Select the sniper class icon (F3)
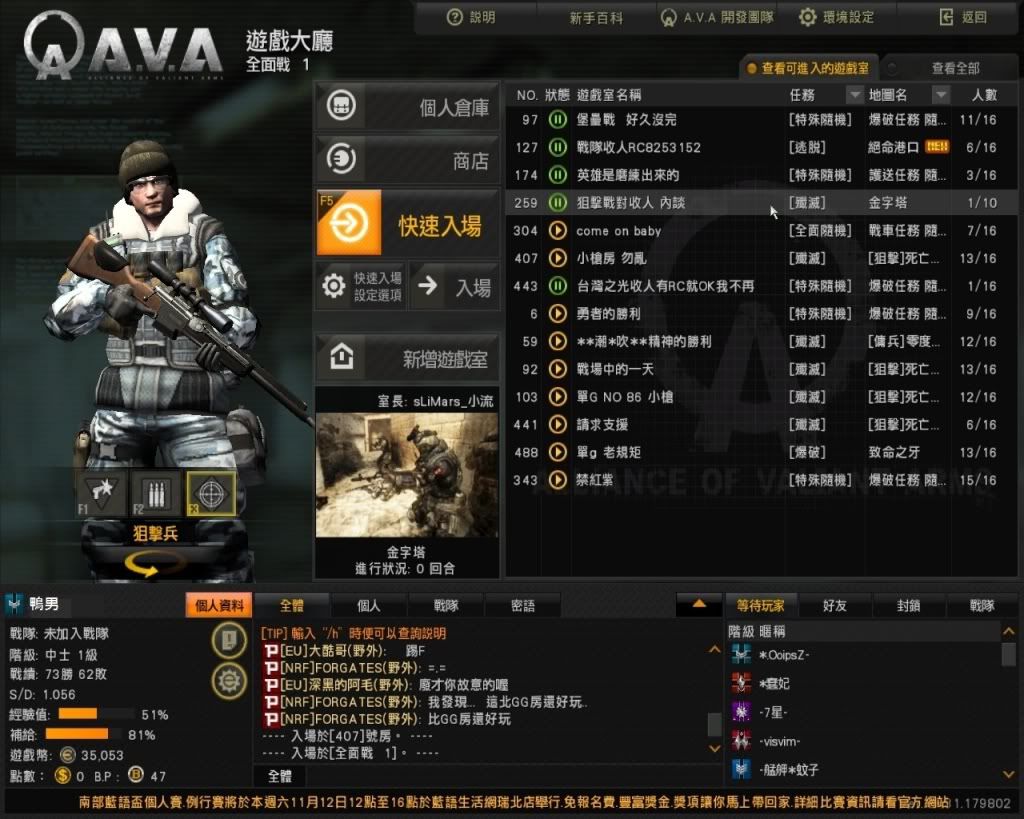 click(x=211, y=493)
